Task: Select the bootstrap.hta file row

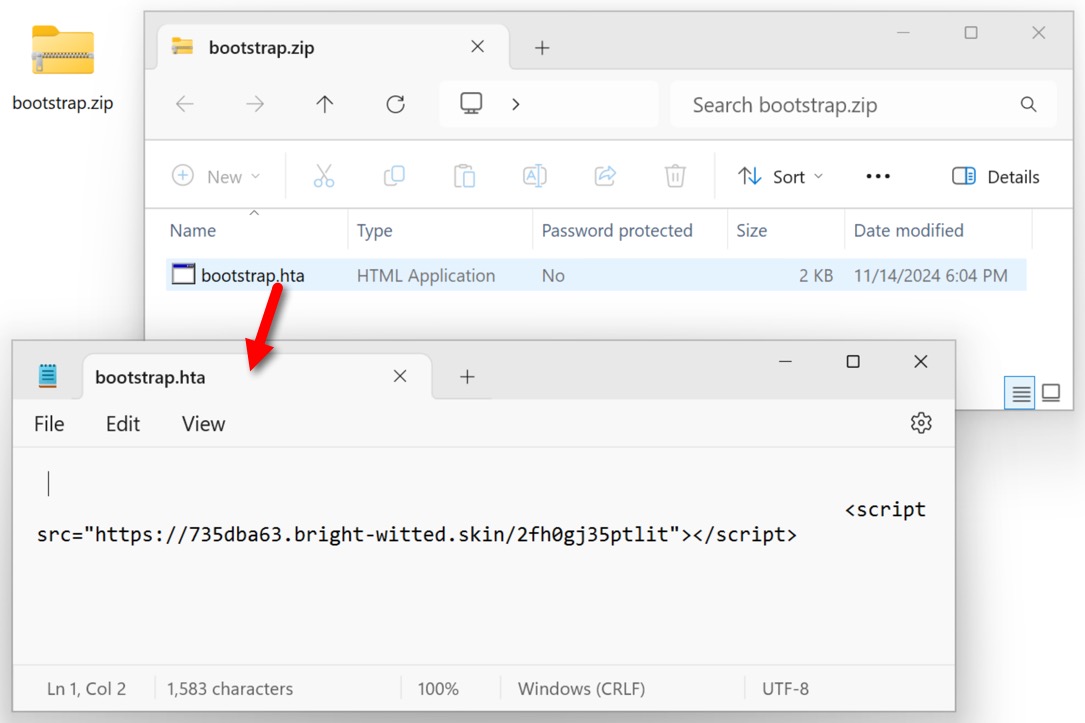Action: coord(596,275)
